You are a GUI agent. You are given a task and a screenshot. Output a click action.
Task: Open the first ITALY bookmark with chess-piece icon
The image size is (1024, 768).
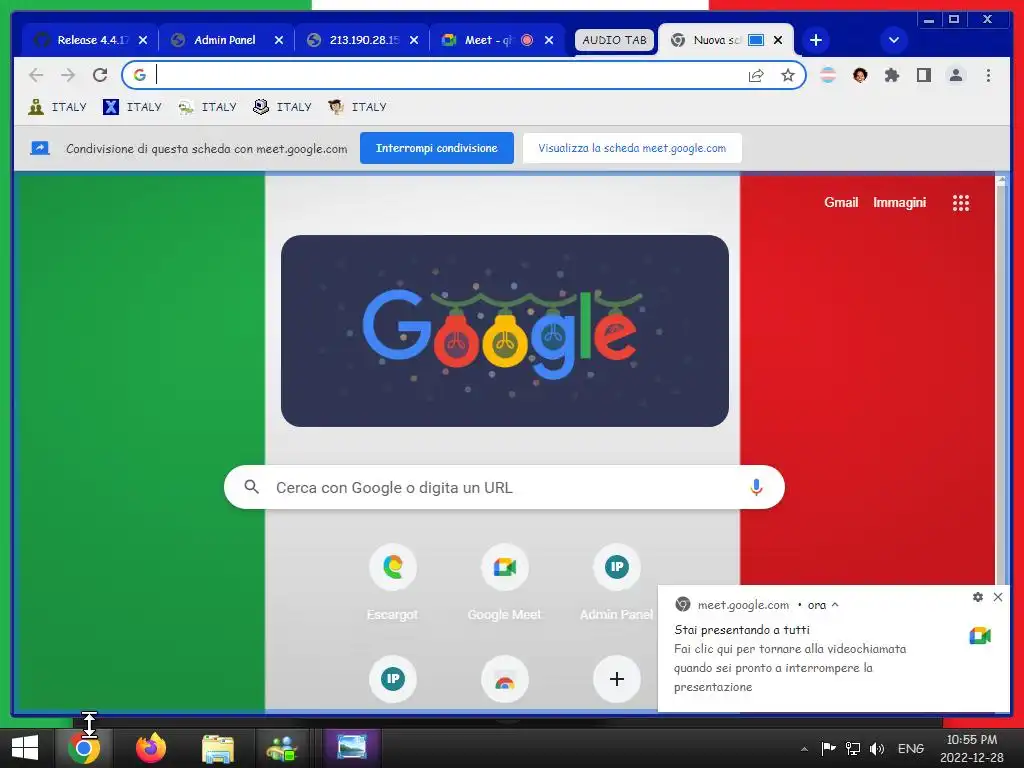(x=57, y=106)
